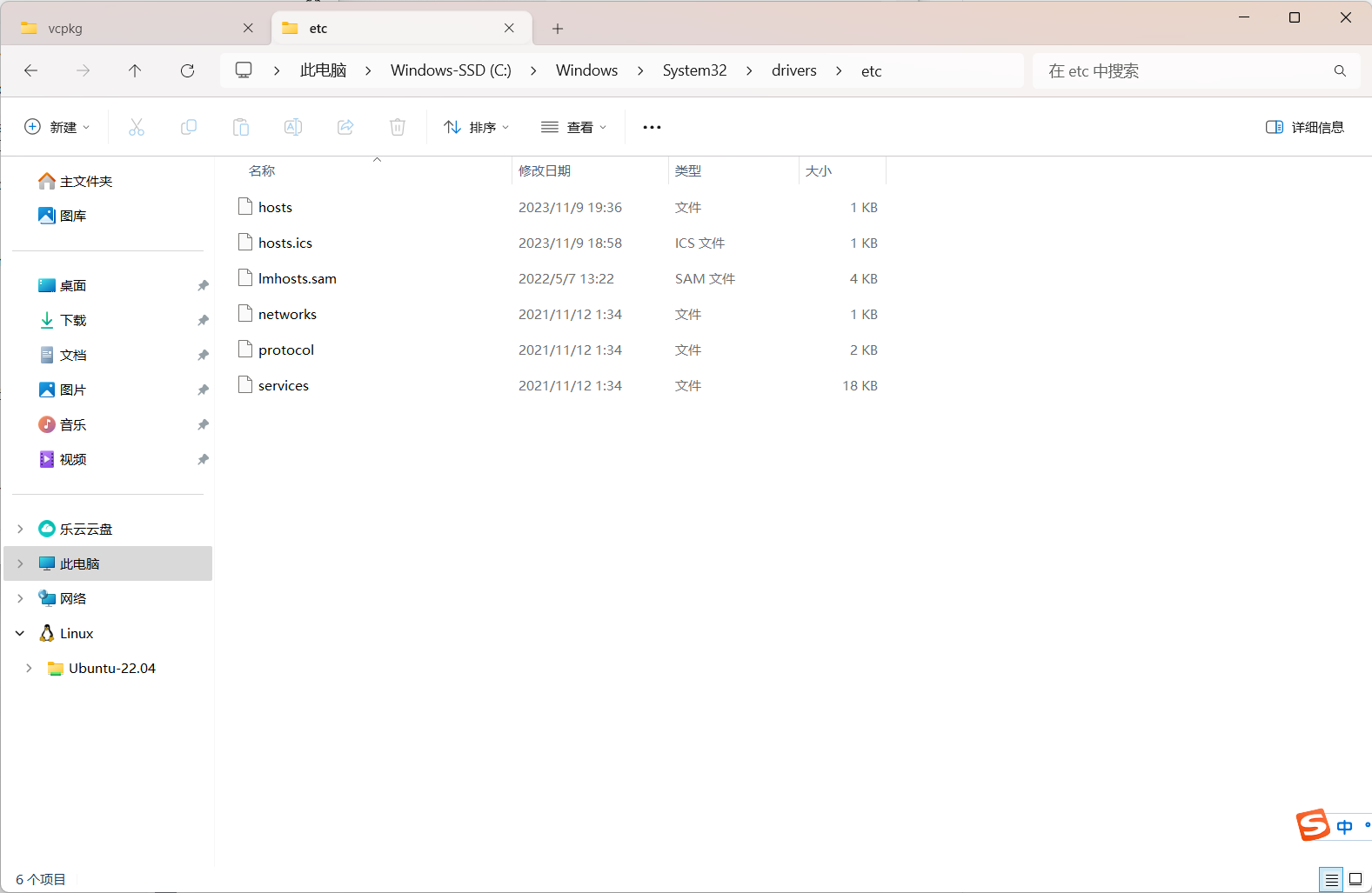This screenshot has height=893, width=1372.
Task: Click the Sogou input method icon
Action: (1314, 824)
